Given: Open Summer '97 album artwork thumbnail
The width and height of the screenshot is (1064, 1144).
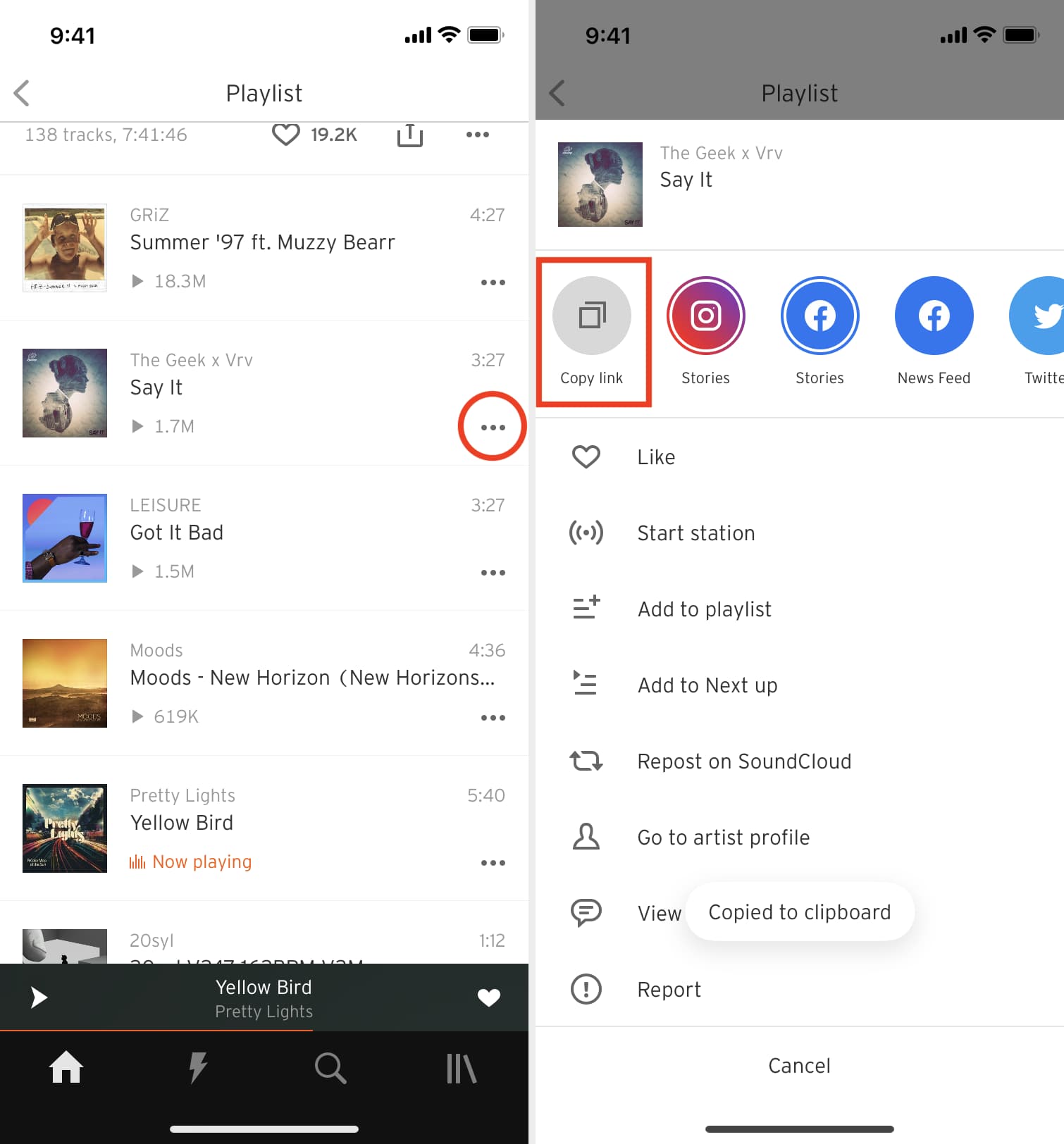Looking at the screenshot, I should [x=65, y=248].
